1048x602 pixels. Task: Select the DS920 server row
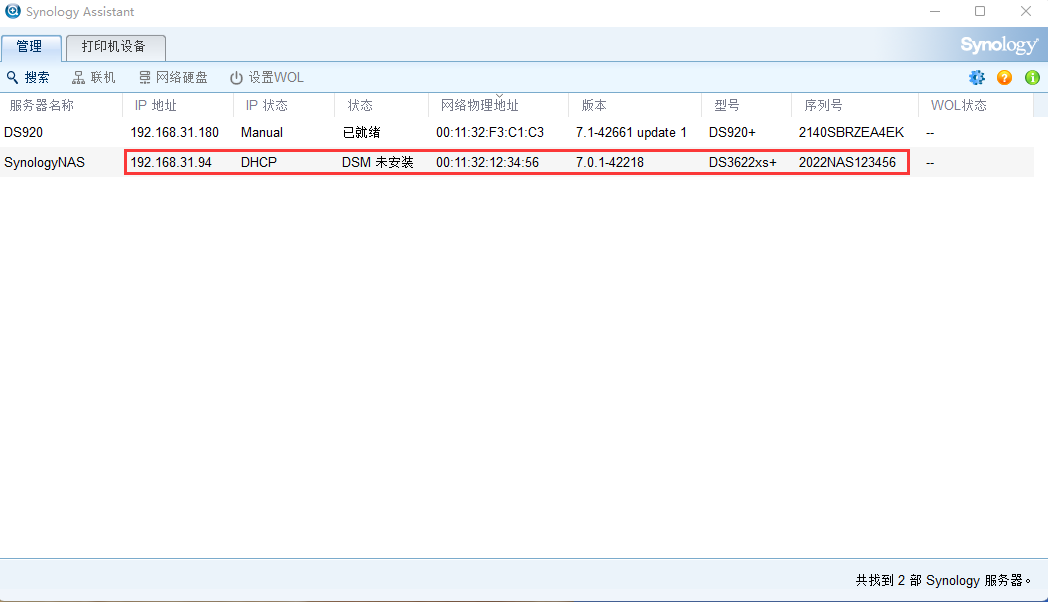pyautogui.click(x=24, y=132)
